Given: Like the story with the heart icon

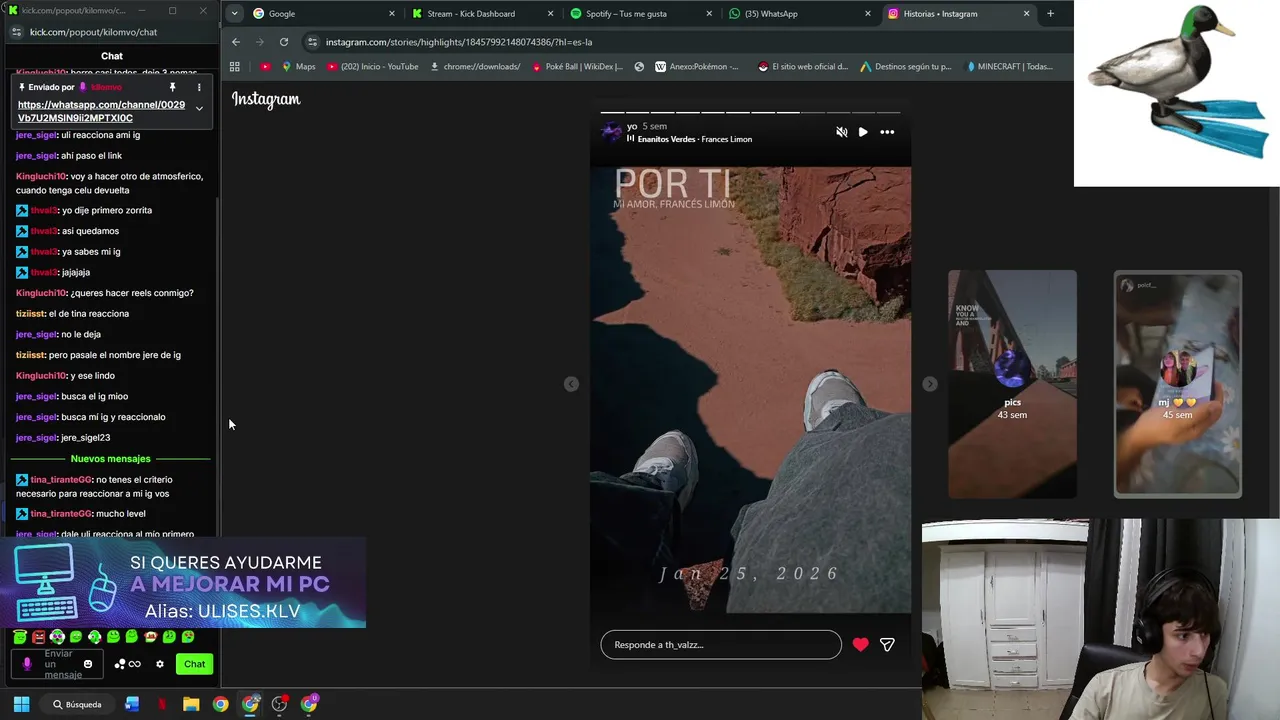Looking at the screenshot, I should (x=861, y=645).
